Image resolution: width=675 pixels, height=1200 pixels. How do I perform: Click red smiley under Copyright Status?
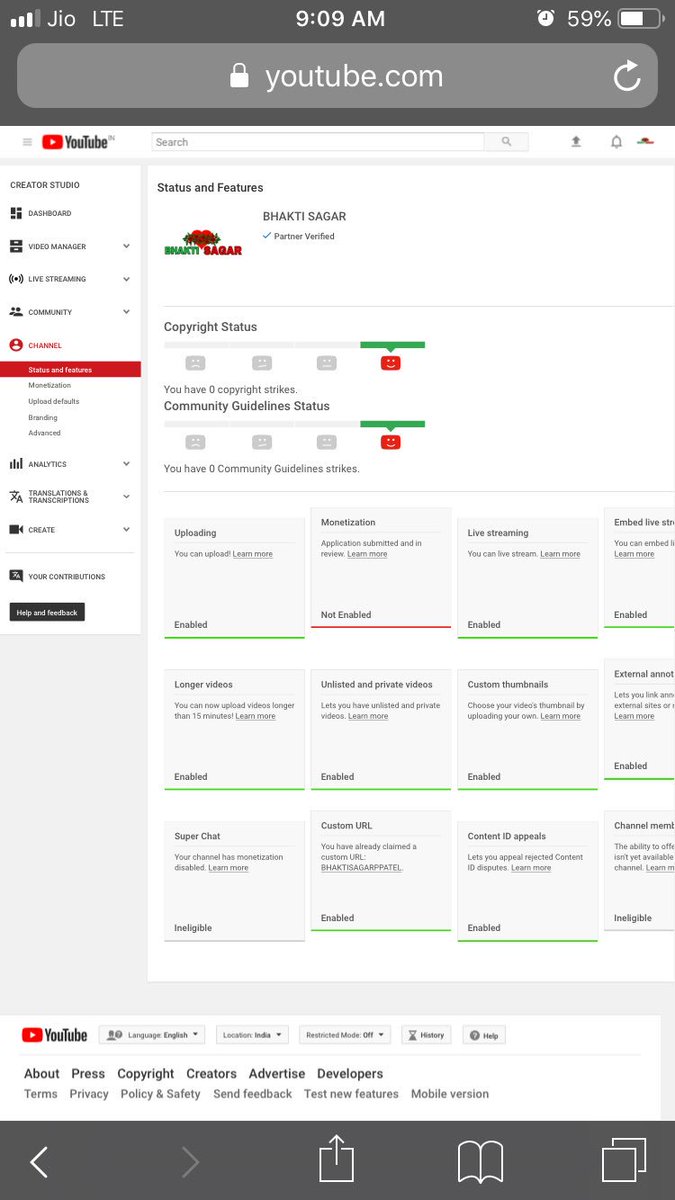coord(391,363)
